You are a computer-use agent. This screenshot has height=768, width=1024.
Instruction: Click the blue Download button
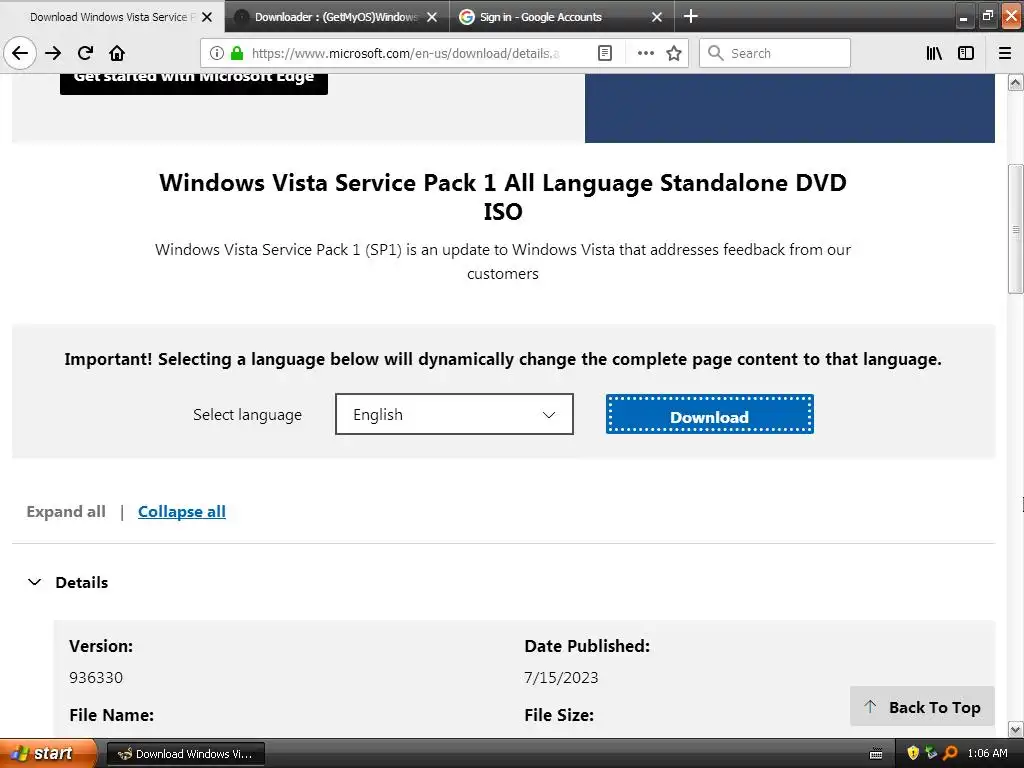click(x=709, y=414)
